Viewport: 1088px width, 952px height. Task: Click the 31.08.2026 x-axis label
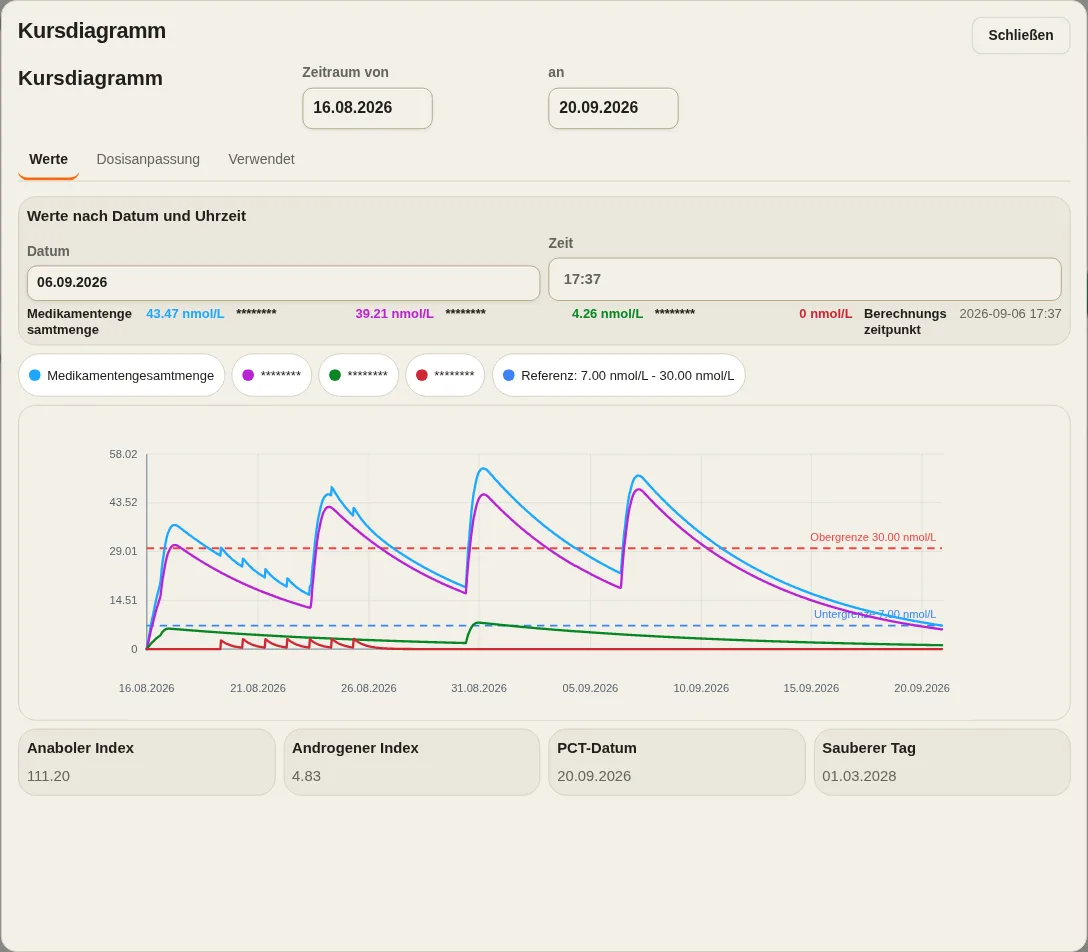[x=479, y=688]
